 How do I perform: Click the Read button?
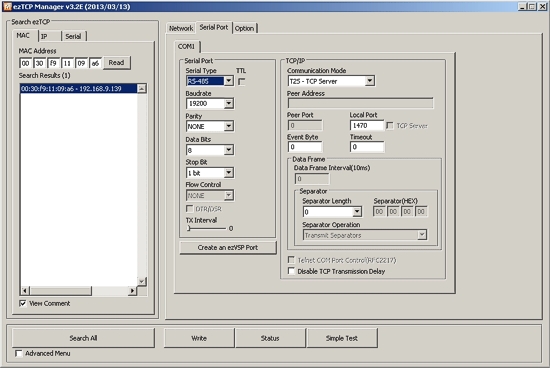116,63
